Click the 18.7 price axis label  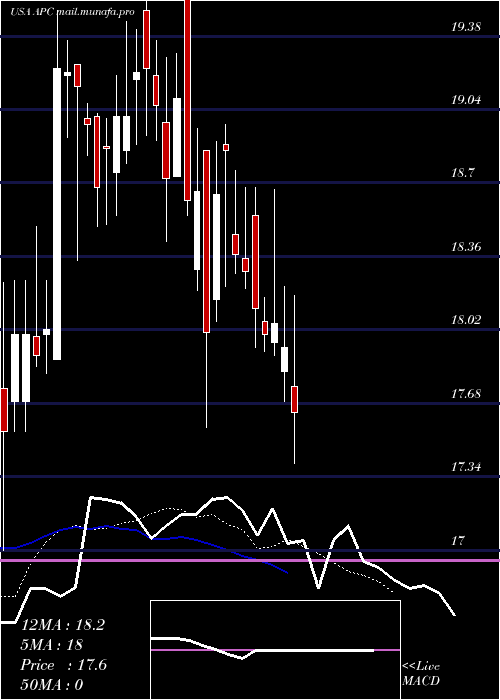pos(463,173)
